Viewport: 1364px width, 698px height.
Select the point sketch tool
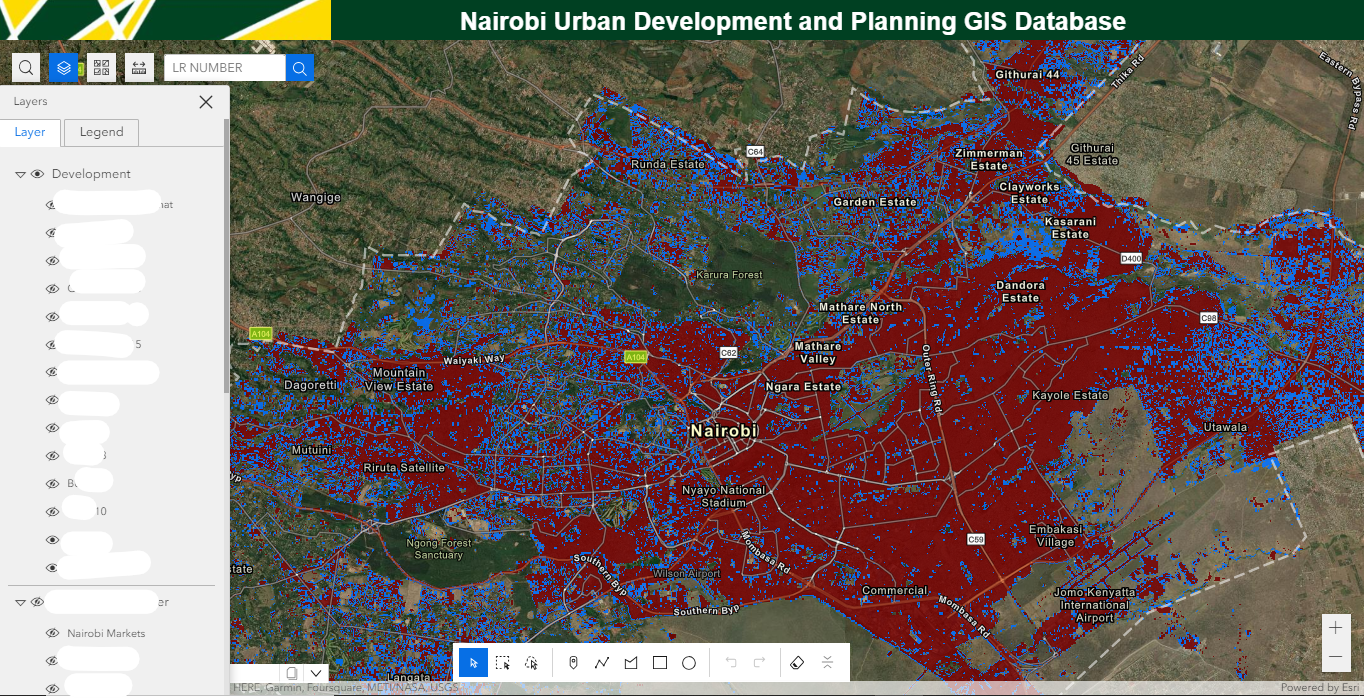coord(573,662)
